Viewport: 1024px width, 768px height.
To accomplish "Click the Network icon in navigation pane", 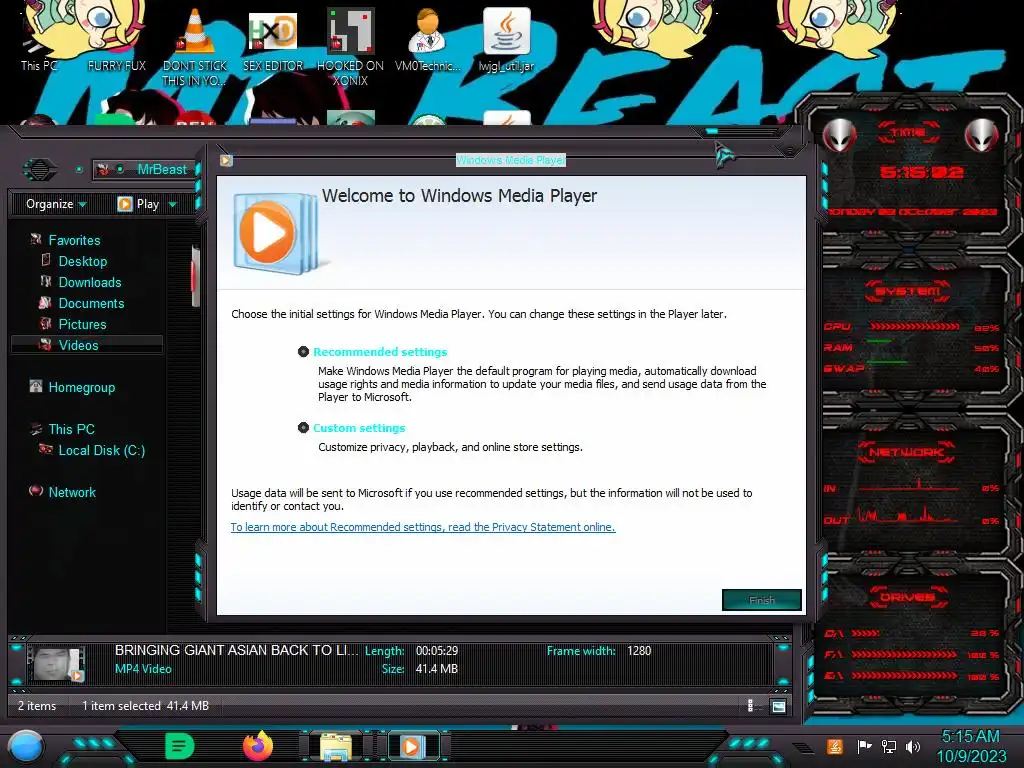I will tap(36, 491).
